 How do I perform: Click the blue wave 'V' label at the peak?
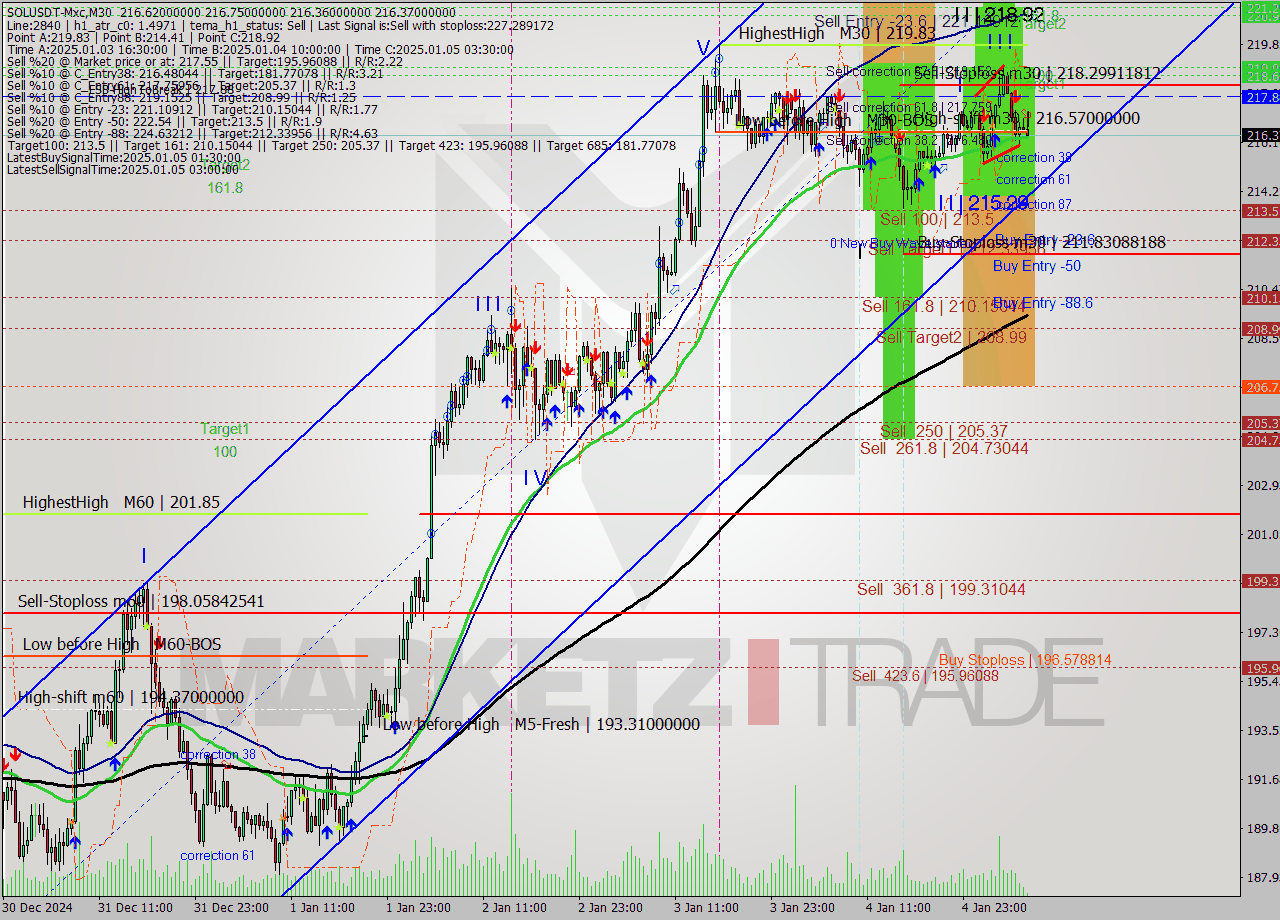click(704, 47)
